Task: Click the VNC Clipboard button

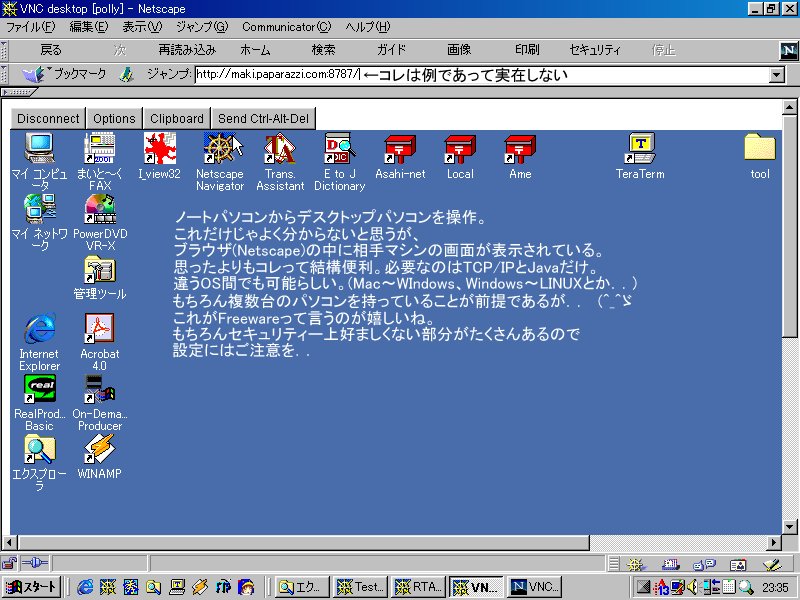Action: (x=177, y=118)
